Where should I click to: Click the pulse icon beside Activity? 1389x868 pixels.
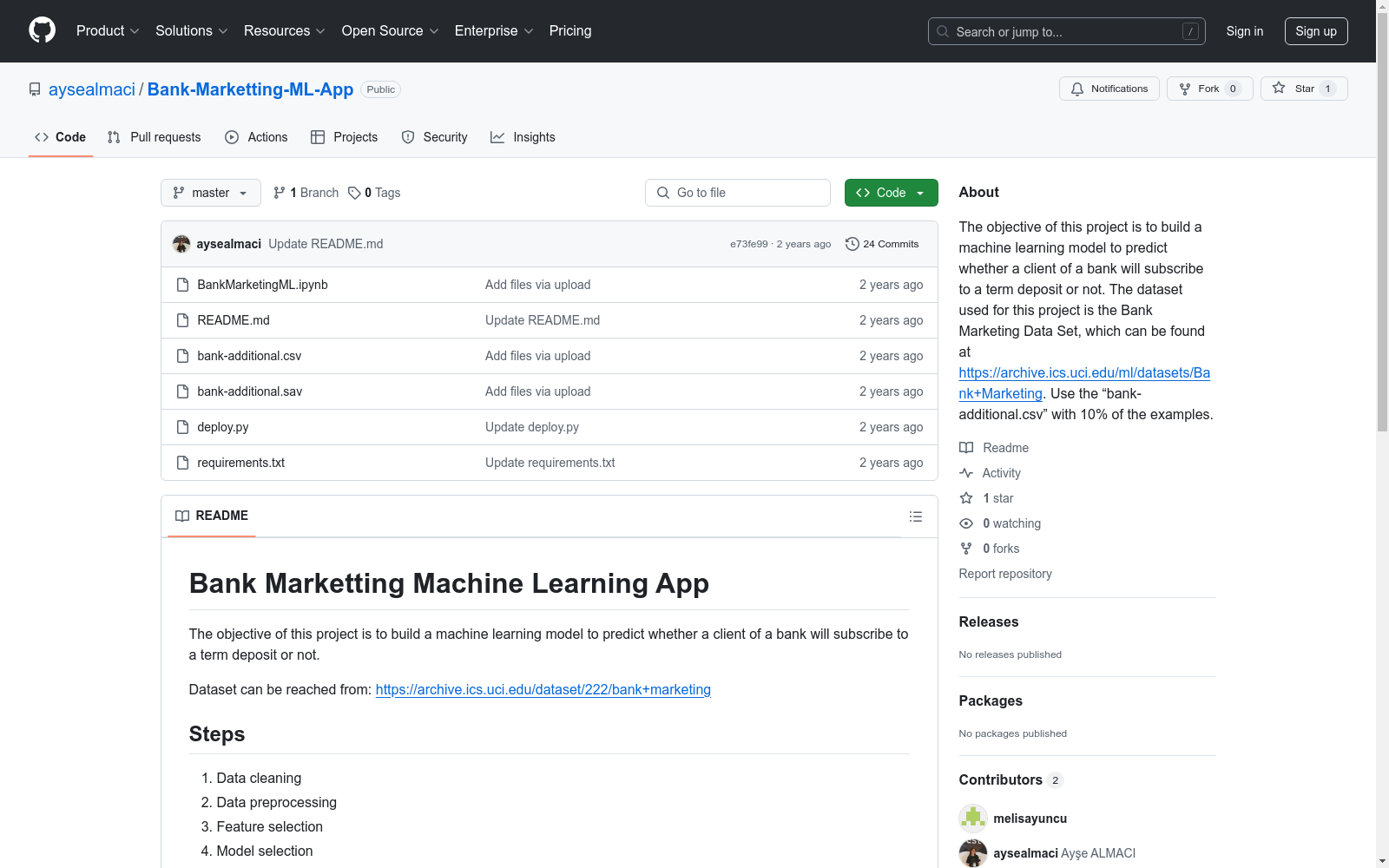966,473
